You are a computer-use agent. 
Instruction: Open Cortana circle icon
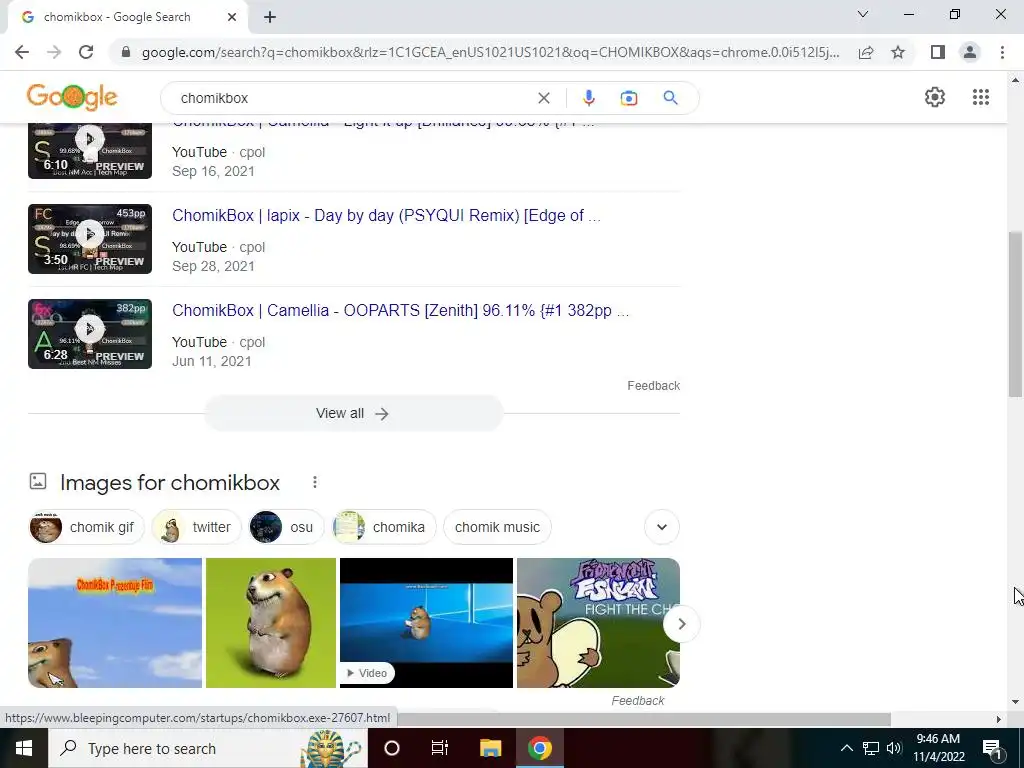[392, 748]
